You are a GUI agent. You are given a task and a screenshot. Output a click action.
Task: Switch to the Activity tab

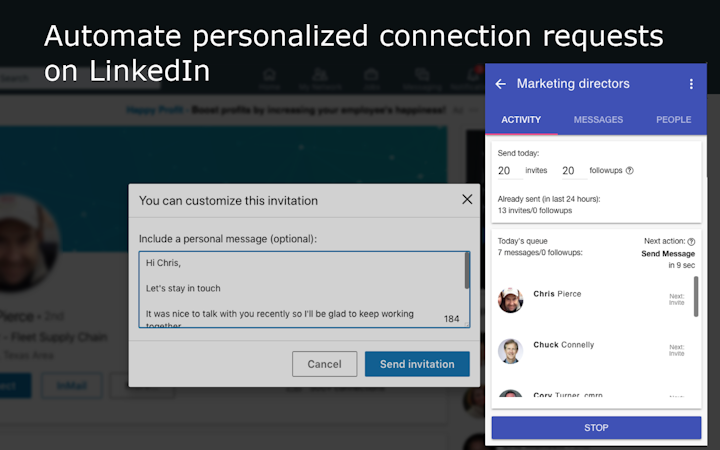pyautogui.click(x=521, y=120)
